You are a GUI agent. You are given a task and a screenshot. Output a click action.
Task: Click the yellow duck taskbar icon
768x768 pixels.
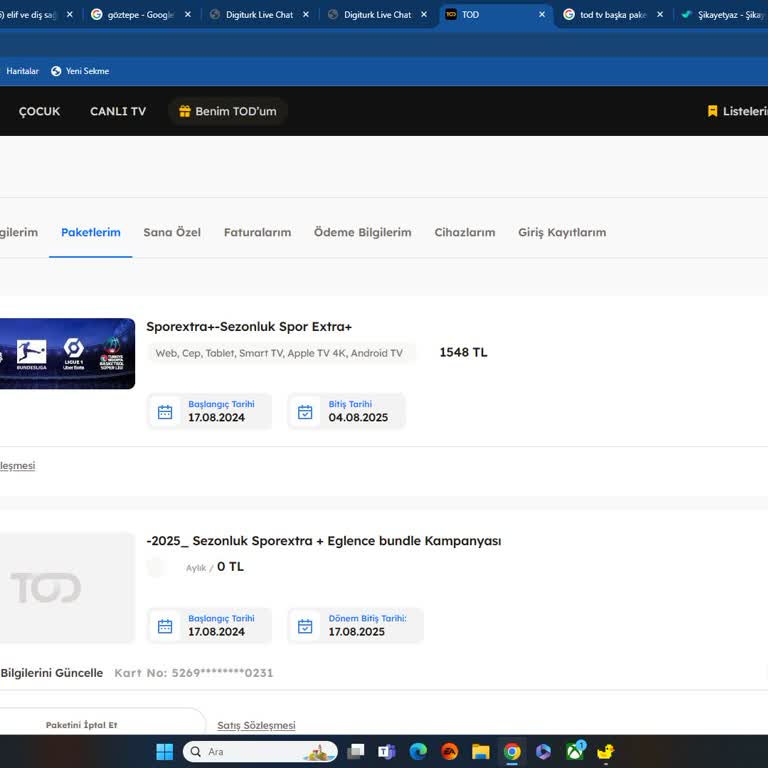606,751
